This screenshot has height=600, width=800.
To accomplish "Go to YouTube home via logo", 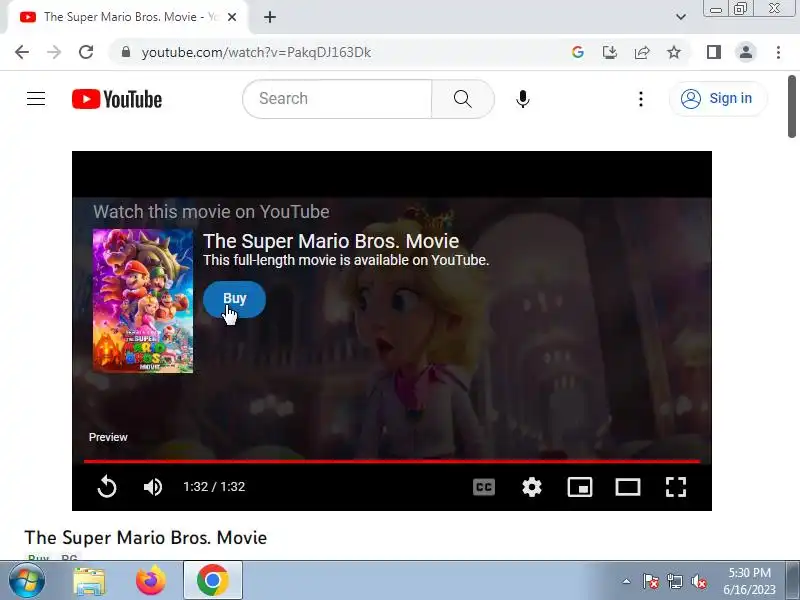I will tap(117, 99).
